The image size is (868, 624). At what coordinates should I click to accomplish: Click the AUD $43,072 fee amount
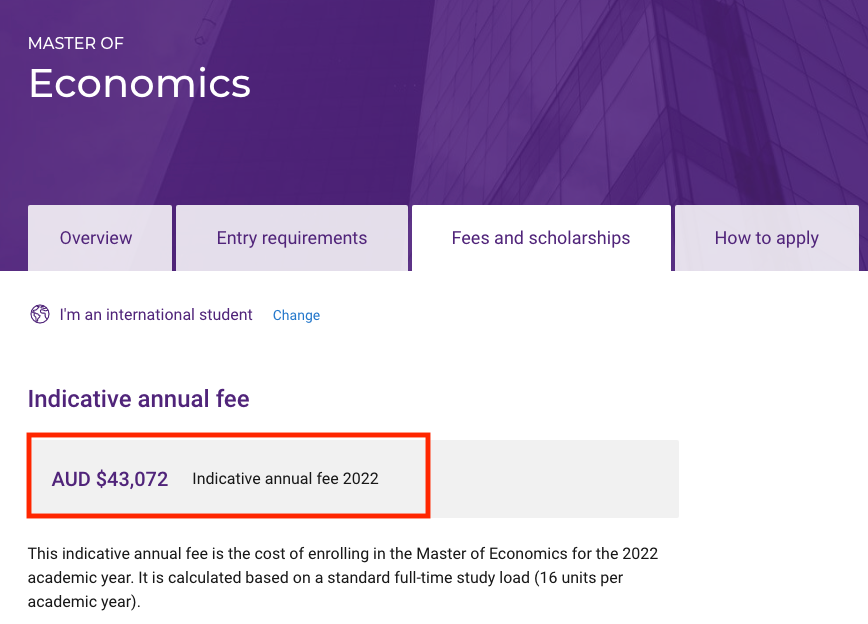pyautogui.click(x=110, y=478)
